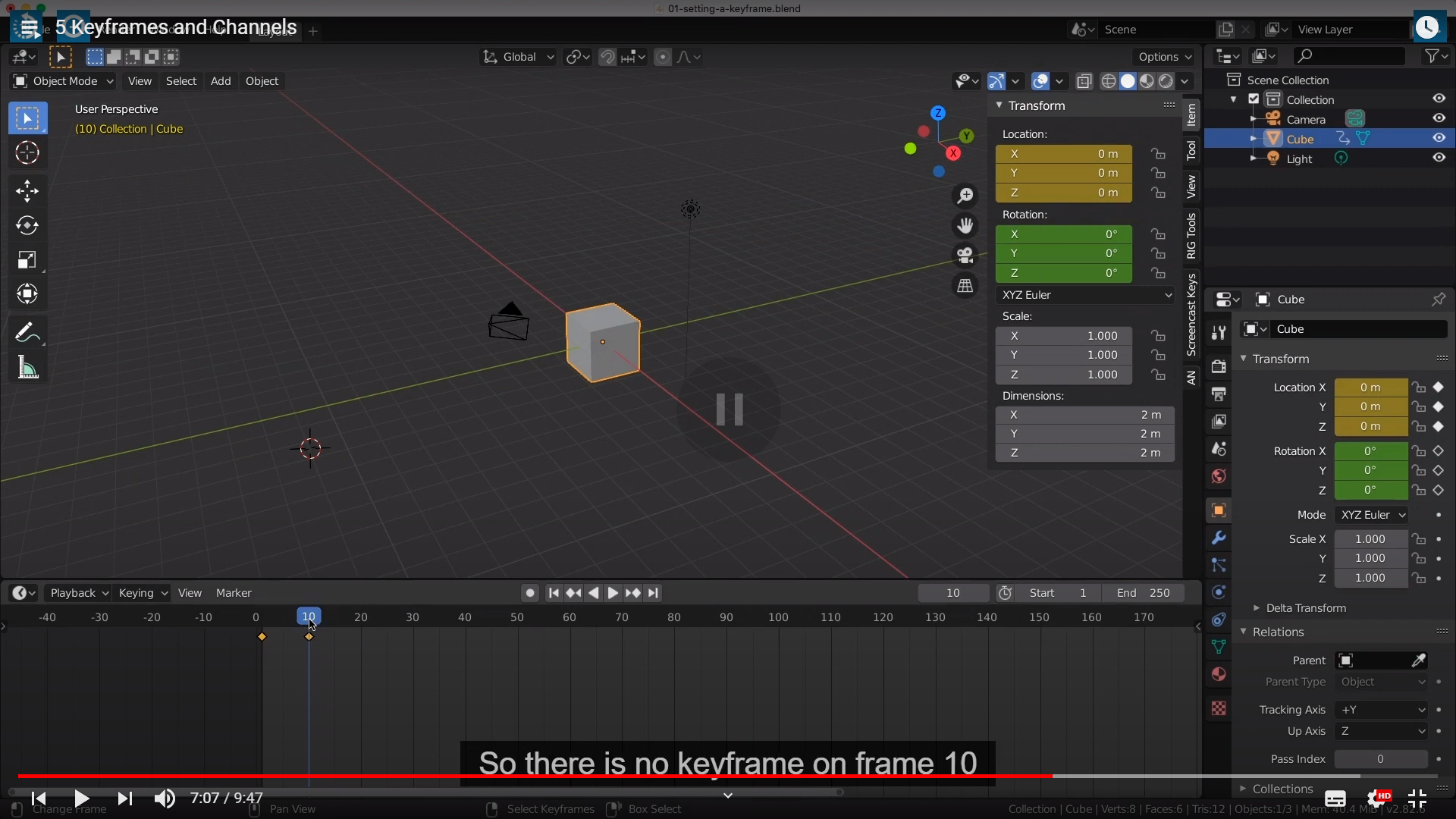Open Modifier properties wrench tab

pyautogui.click(x=1219, y=538)
